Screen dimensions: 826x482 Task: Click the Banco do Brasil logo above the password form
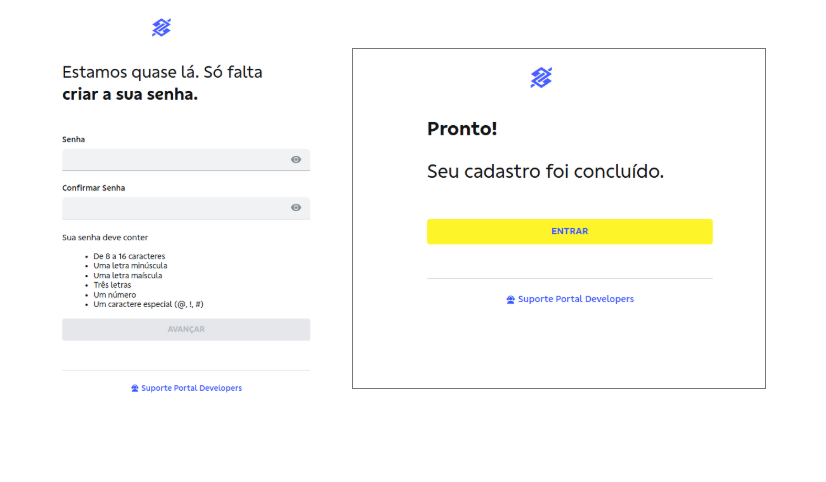[161, 27]
